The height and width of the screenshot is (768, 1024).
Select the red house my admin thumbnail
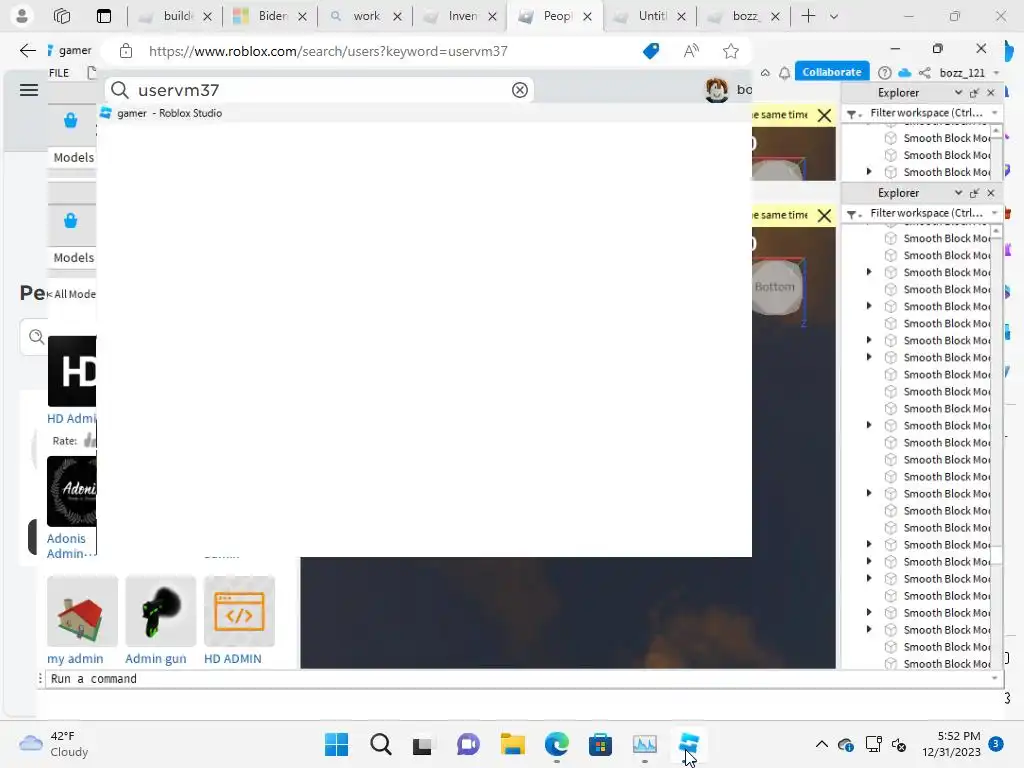coord(82,611)
